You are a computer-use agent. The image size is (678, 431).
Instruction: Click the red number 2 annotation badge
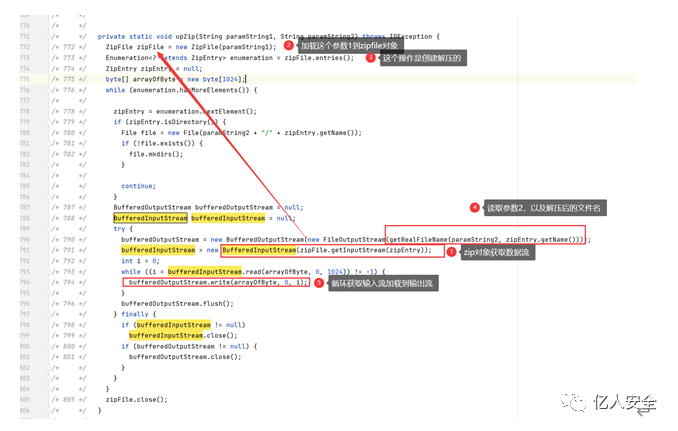288,45
